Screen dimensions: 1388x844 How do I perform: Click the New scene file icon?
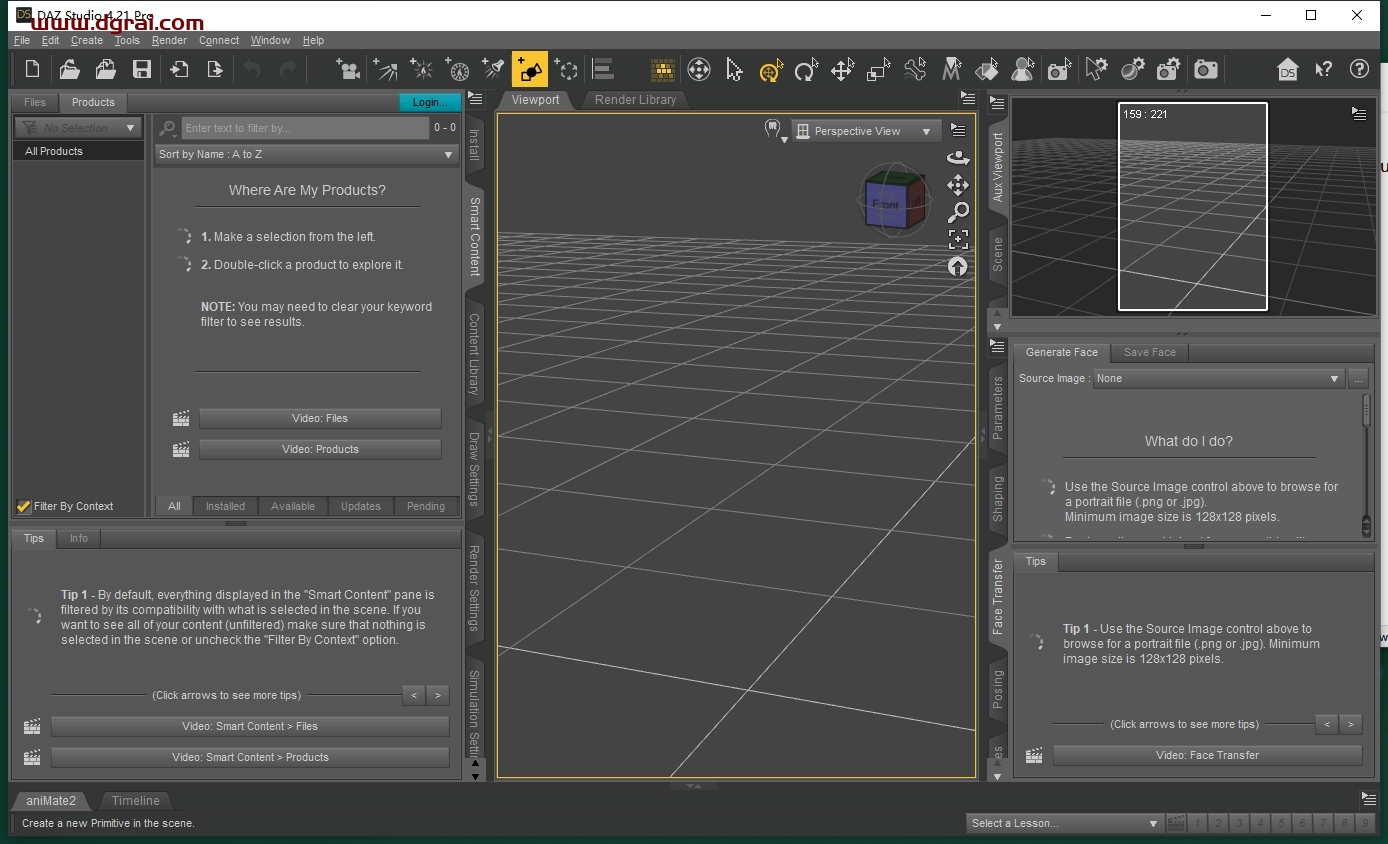coord(33,69)
